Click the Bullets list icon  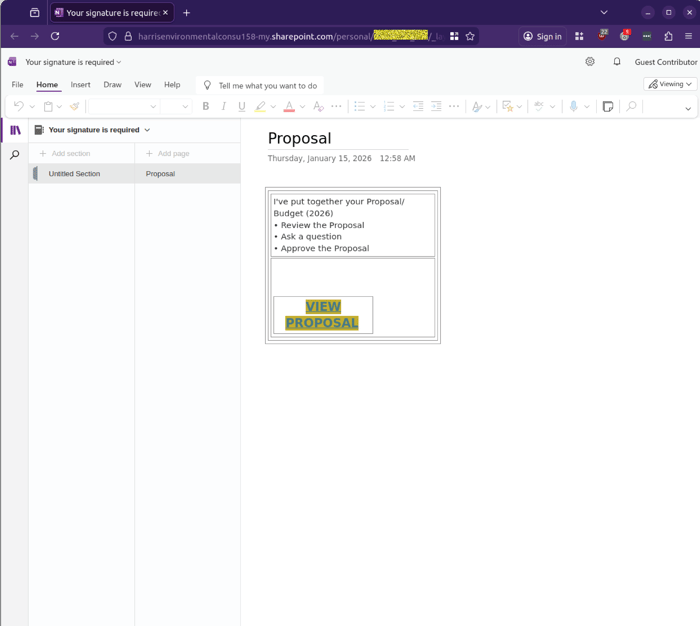(359, 106)
